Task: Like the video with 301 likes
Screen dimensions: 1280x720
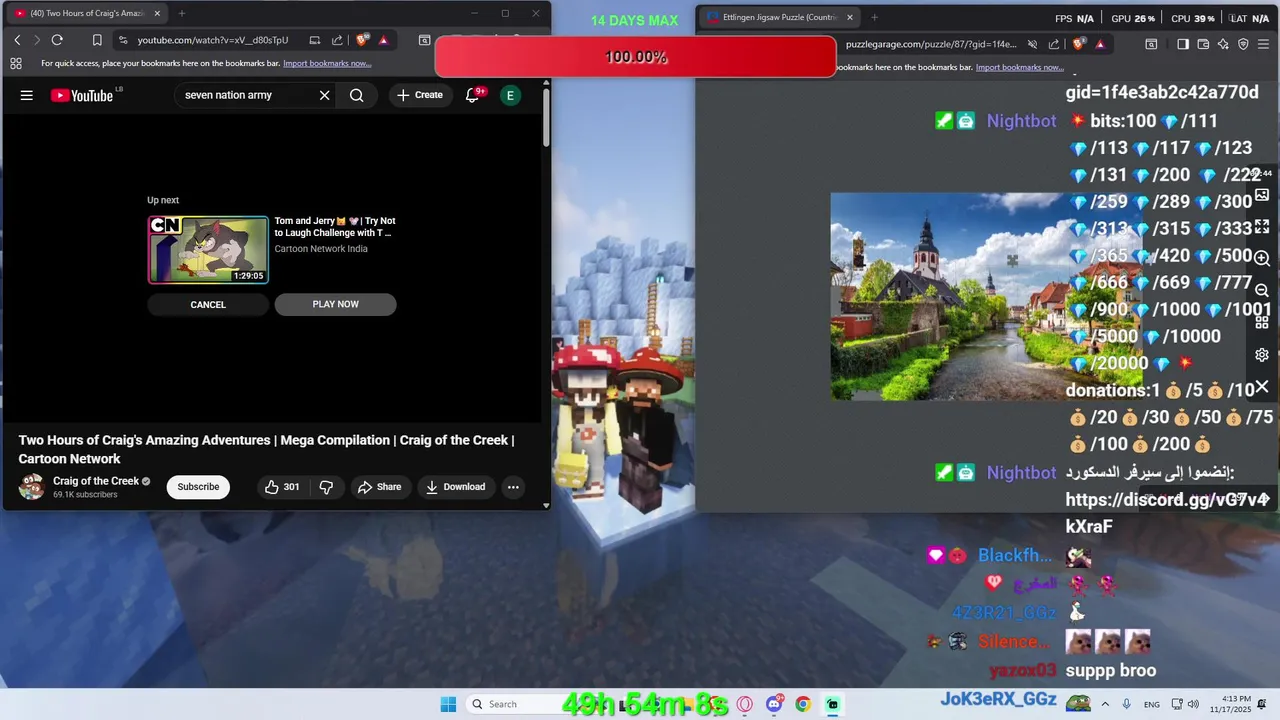Action: (x=281, y=487)
